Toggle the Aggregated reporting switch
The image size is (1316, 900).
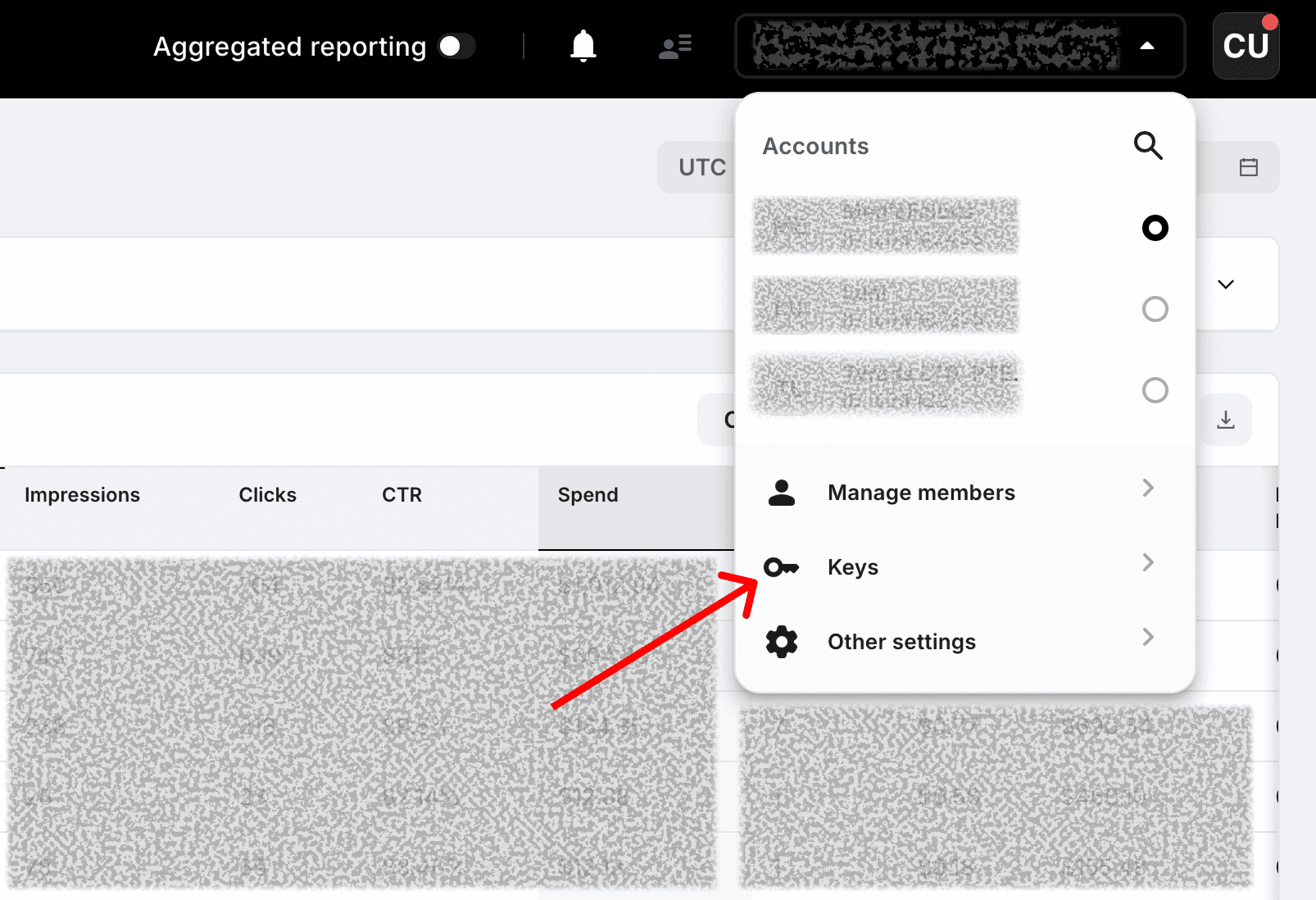456,47
